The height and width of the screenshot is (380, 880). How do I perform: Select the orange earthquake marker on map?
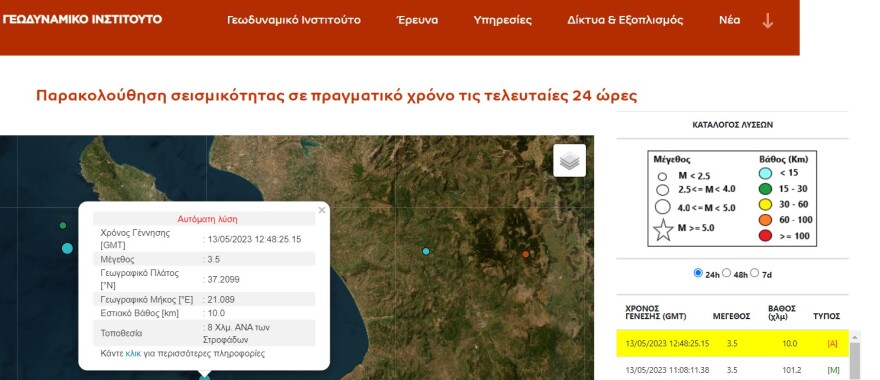point(525,254)
